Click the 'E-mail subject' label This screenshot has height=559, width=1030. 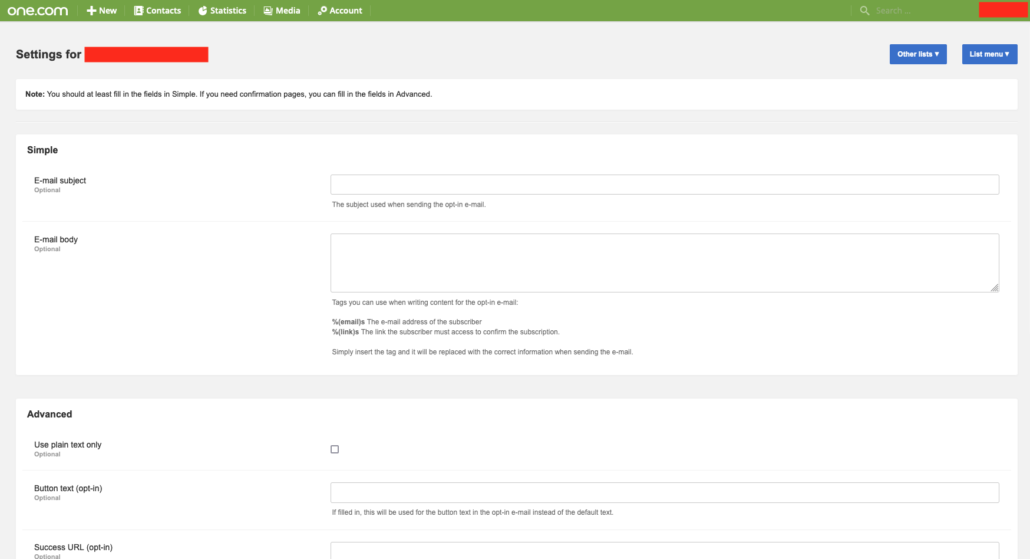tap(60, 181)
